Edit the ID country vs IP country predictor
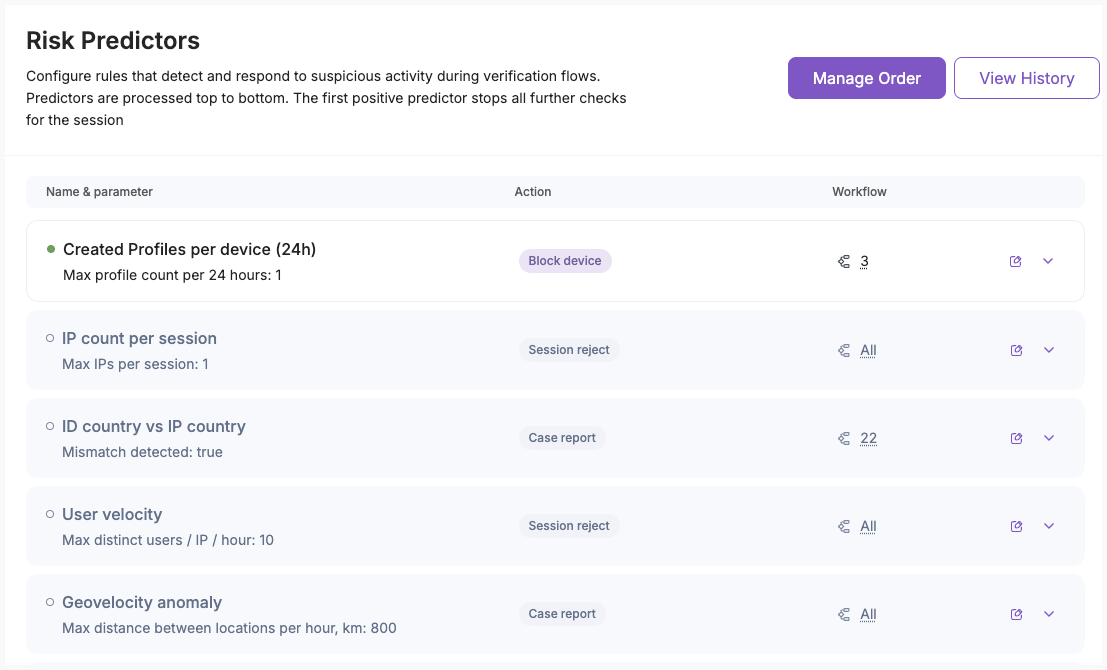This screenshot has width=1107, height=670. 1016,438
